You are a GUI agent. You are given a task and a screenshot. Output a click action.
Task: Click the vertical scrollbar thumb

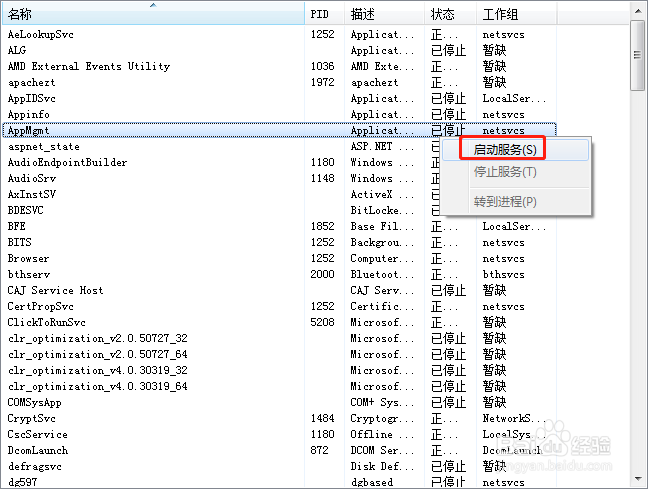638,55
